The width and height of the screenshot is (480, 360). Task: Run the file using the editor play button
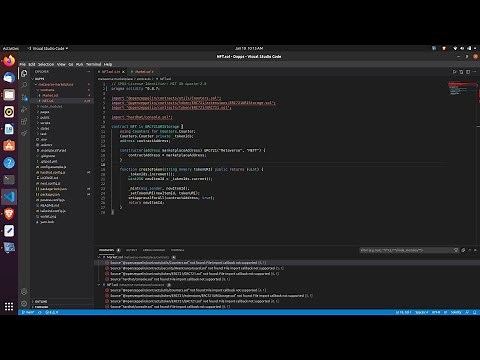(454, 72)
